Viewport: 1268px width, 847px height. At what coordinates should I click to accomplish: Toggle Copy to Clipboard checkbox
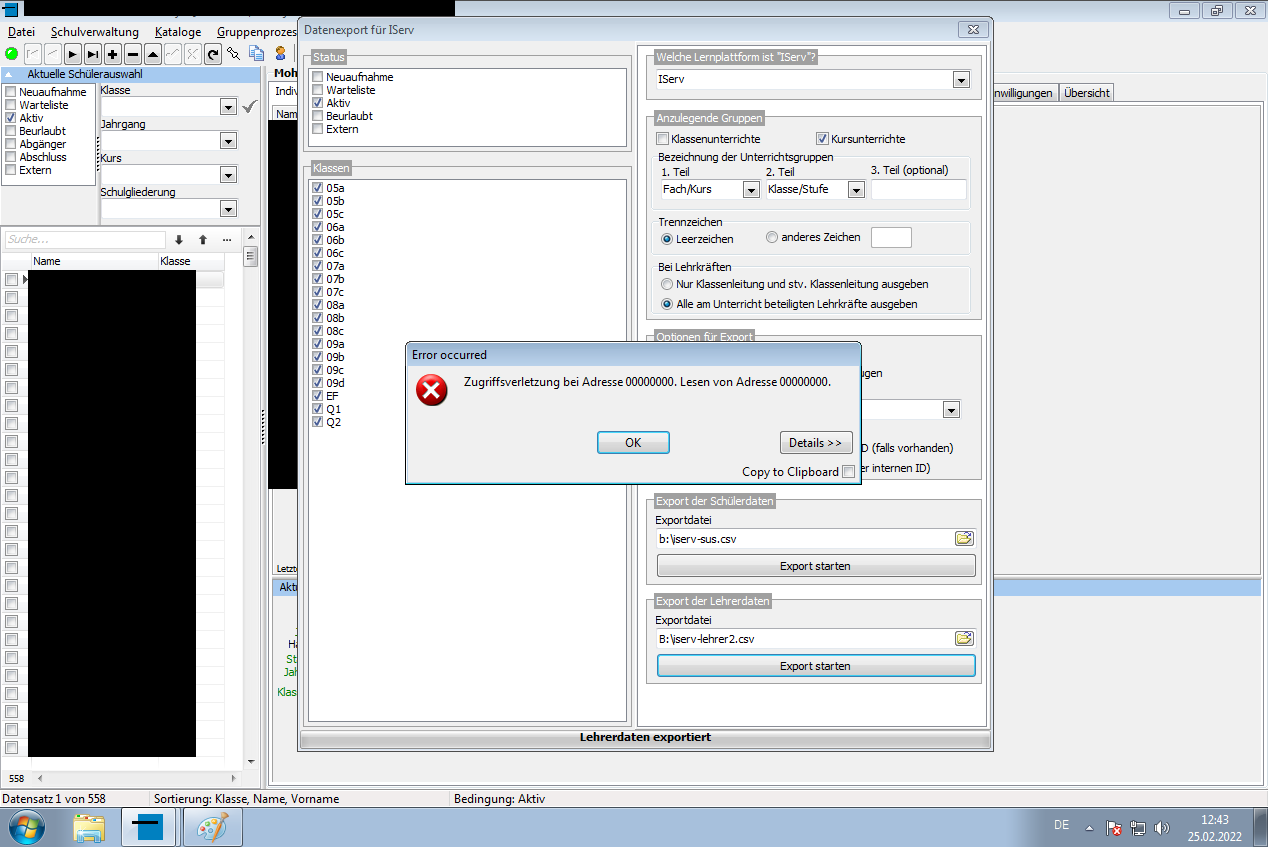[848, 472]
